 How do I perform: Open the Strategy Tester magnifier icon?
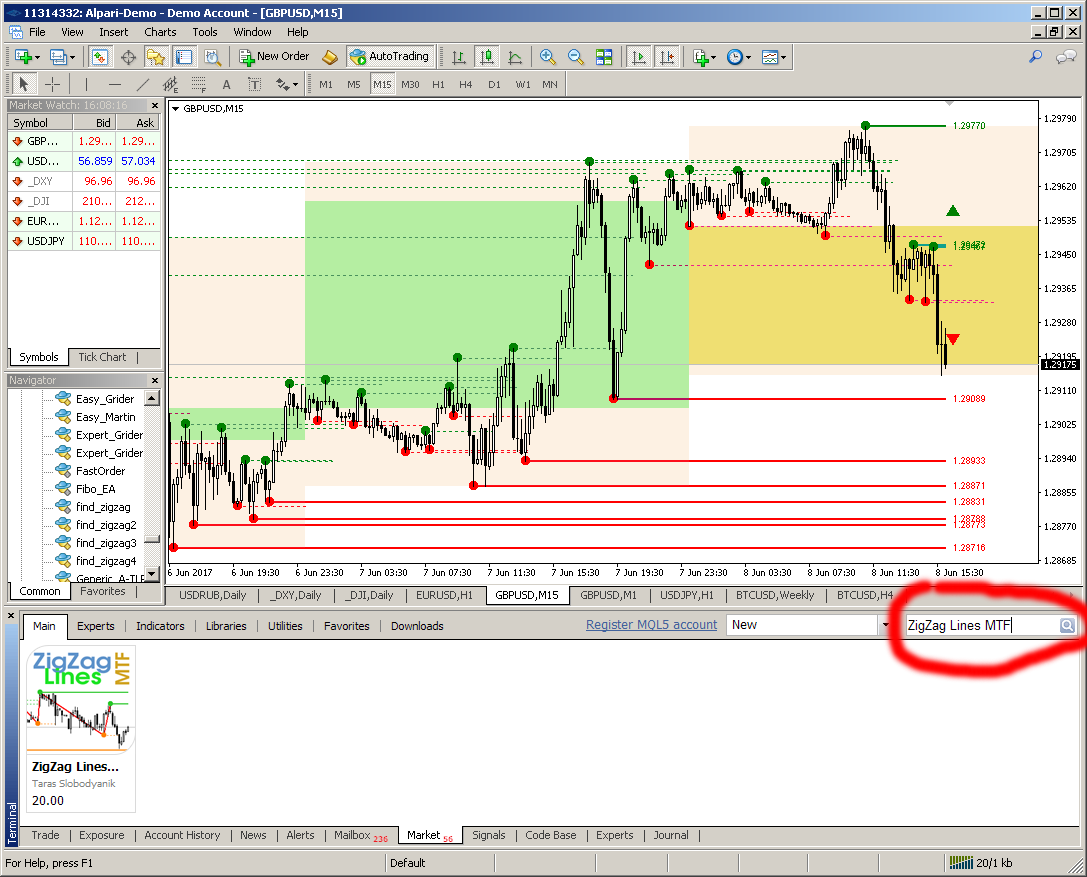click(x=212, y=57)
